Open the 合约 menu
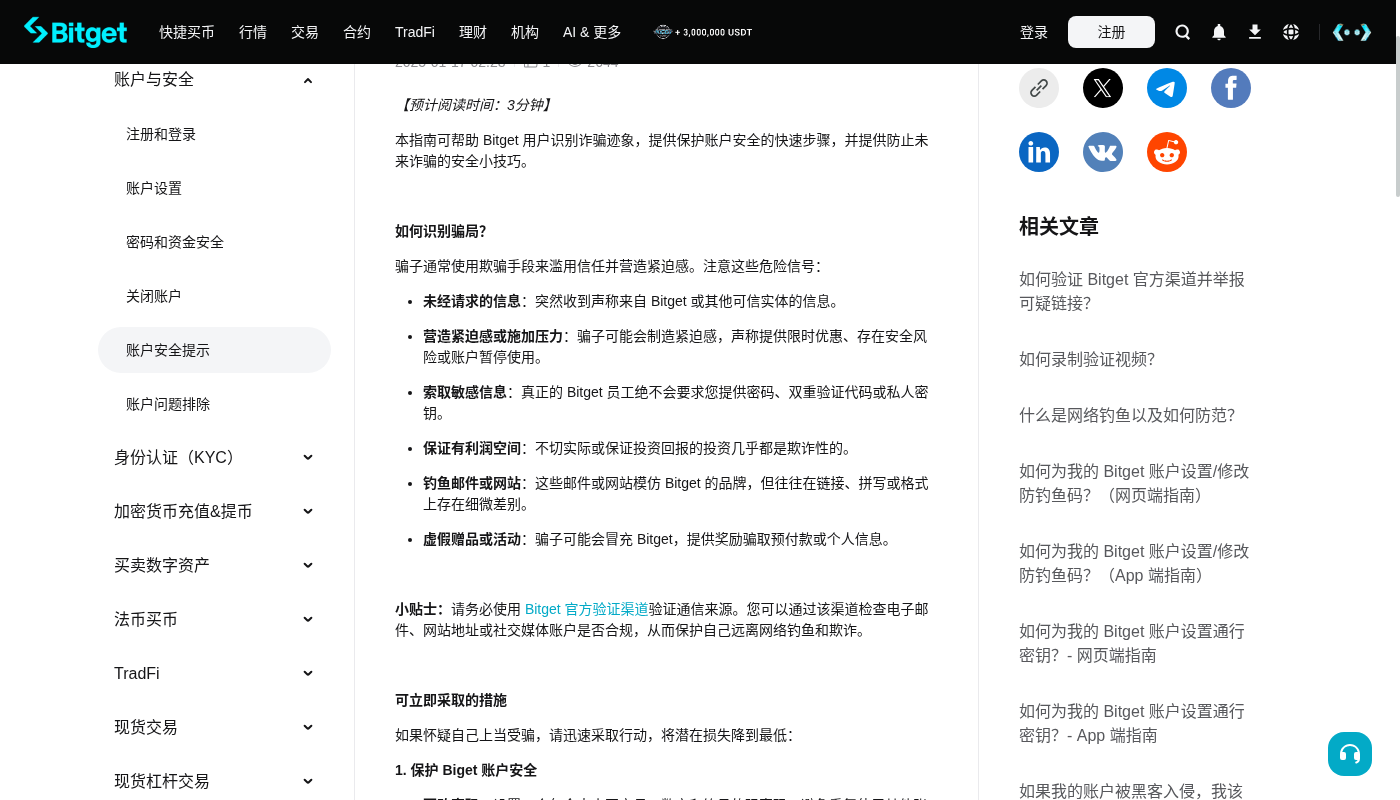Viewport: 1400px width, 800px height. click(357, 32)
